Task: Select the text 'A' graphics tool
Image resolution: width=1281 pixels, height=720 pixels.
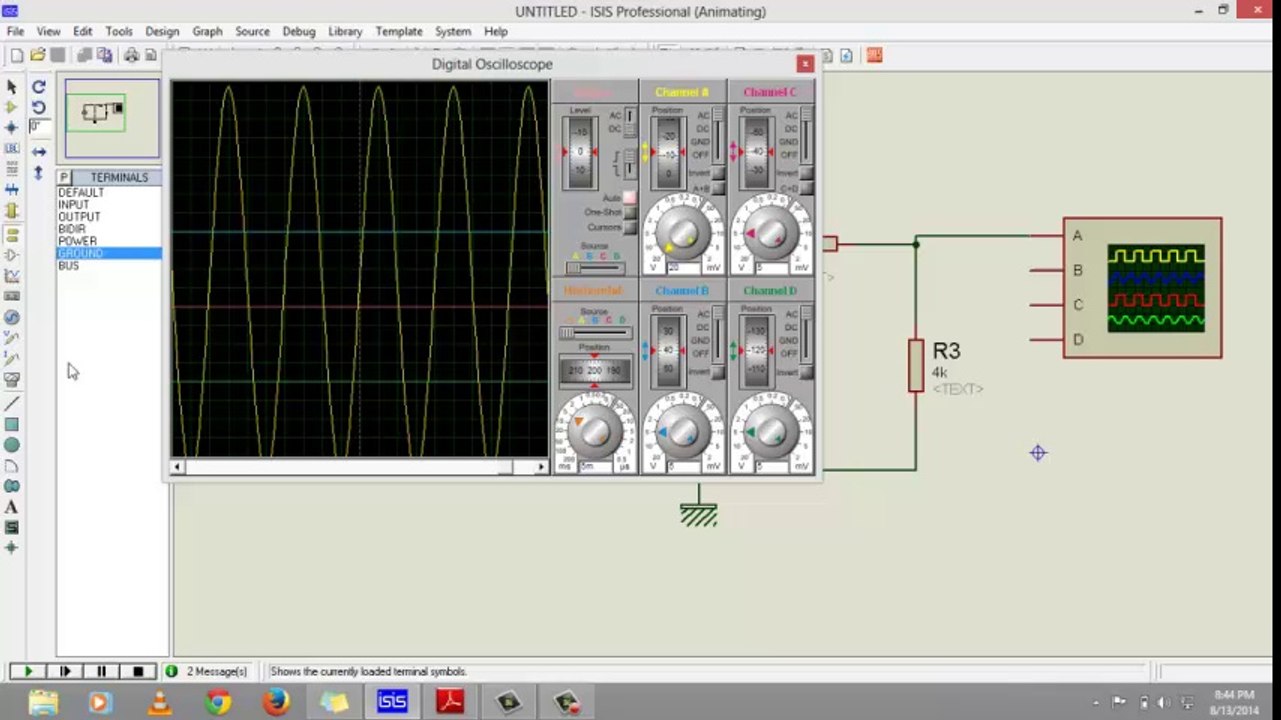Action: pos(12,507)
